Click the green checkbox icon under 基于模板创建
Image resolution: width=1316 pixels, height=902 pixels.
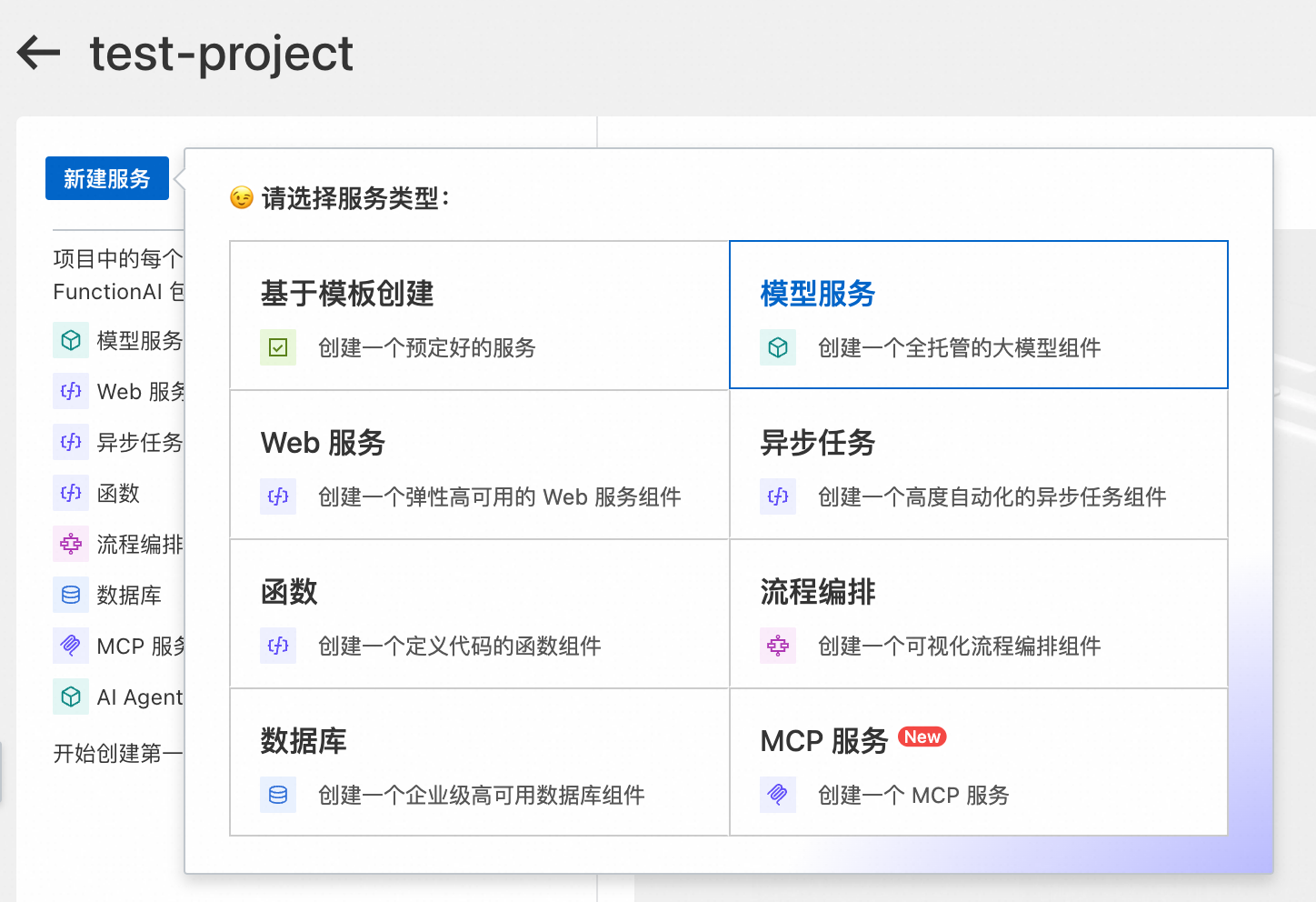click(x=278, y=347)
